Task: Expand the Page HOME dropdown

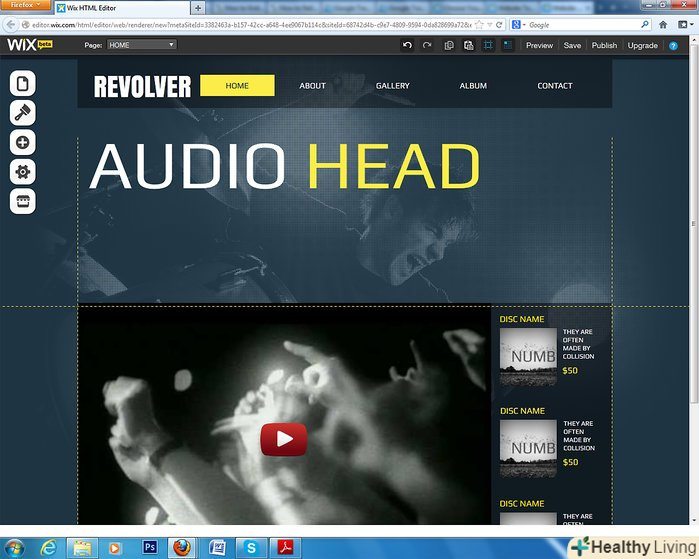Action: tap(142, 45)
